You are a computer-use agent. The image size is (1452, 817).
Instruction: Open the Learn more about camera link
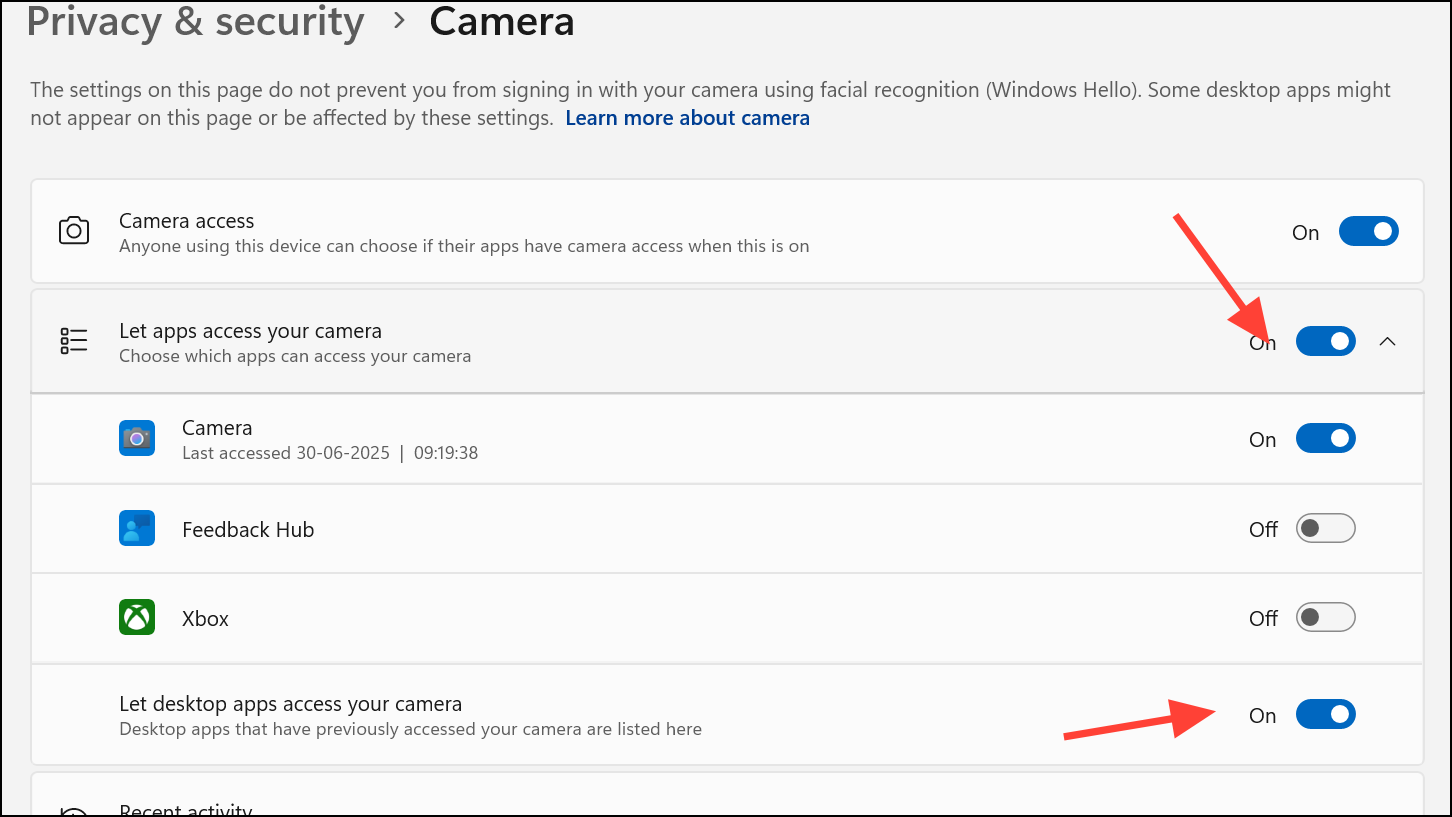point(687,117)
